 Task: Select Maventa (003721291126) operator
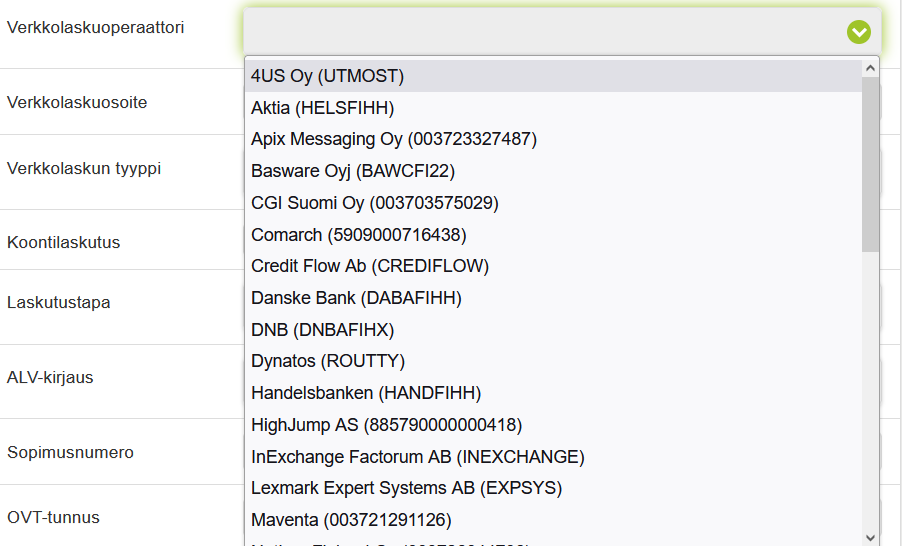click(351, 520)
